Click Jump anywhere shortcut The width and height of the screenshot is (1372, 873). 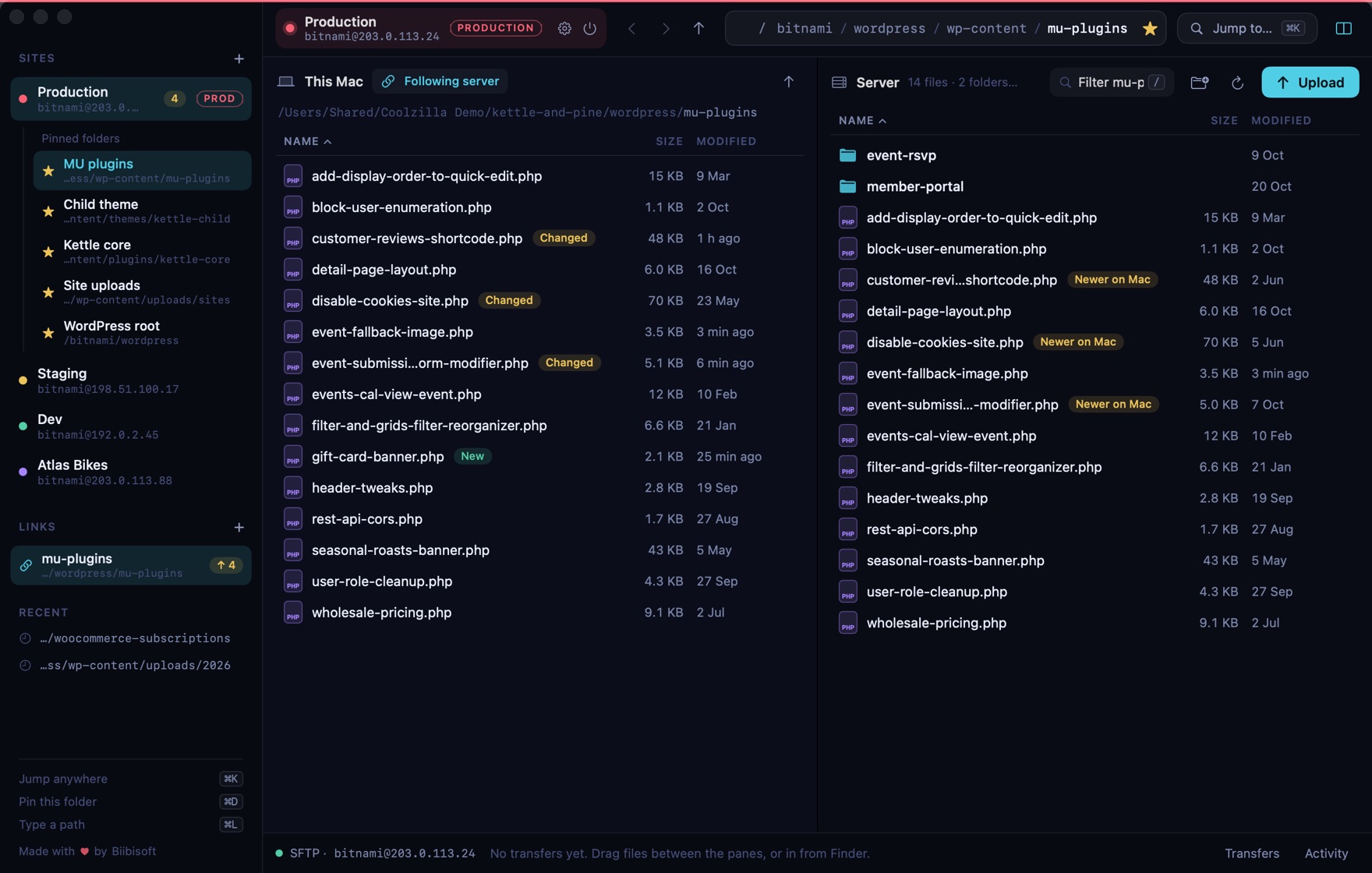(131, 779)
